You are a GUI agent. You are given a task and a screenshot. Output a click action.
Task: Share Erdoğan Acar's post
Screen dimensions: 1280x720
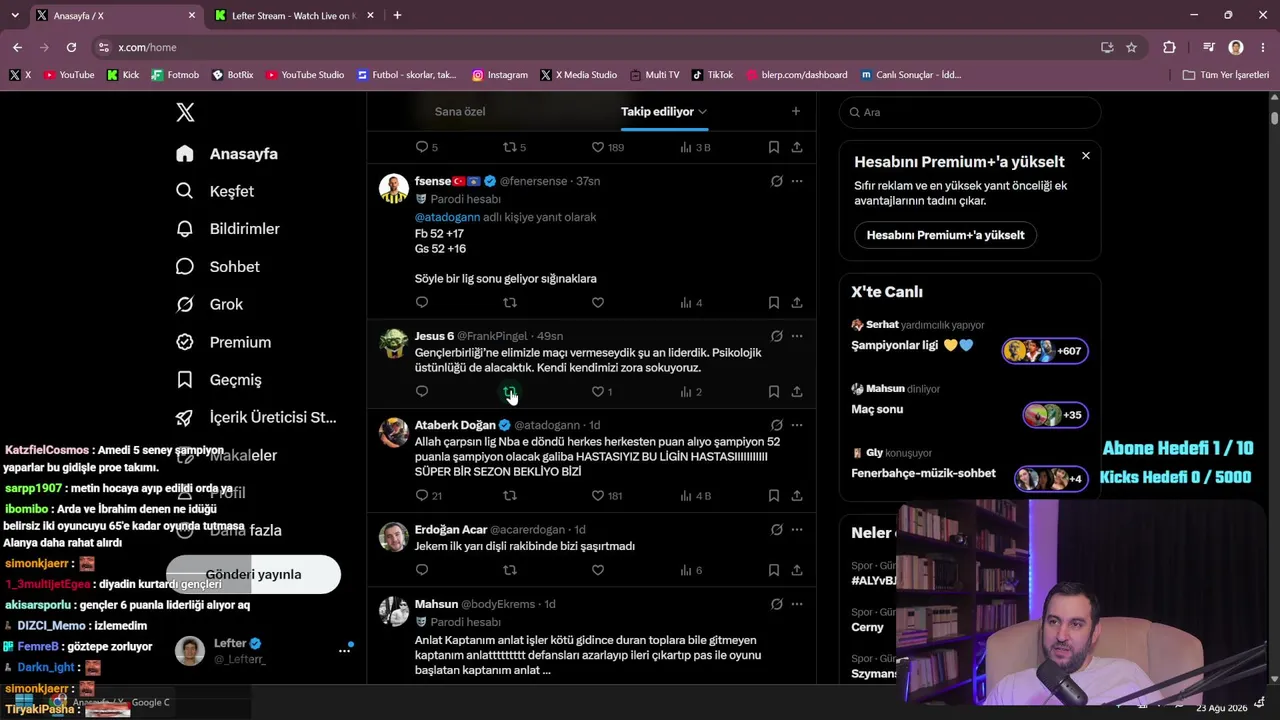pos(797,570)
